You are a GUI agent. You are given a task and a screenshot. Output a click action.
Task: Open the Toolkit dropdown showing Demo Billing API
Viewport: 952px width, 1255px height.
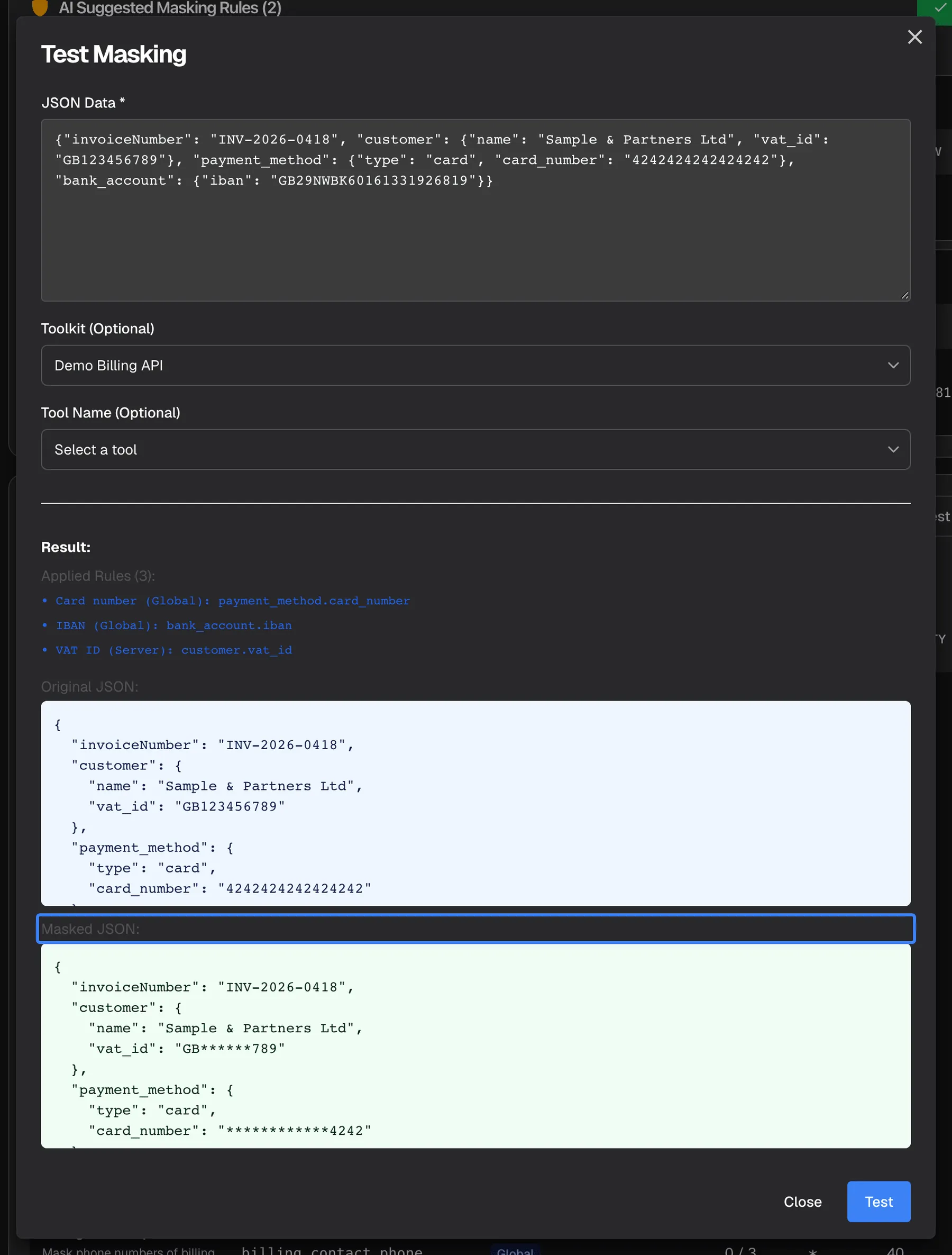(475, 366)
